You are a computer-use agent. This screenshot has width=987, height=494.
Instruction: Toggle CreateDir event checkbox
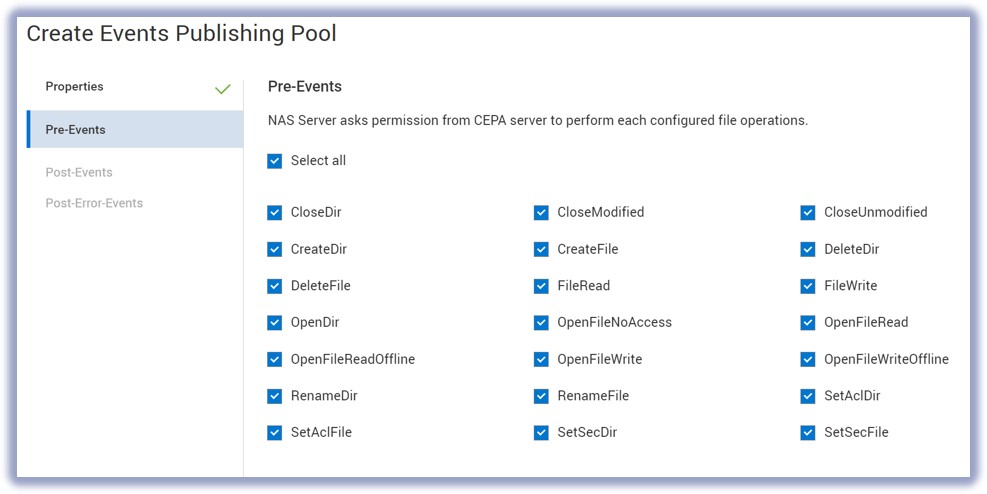click(x=275, y=250)
